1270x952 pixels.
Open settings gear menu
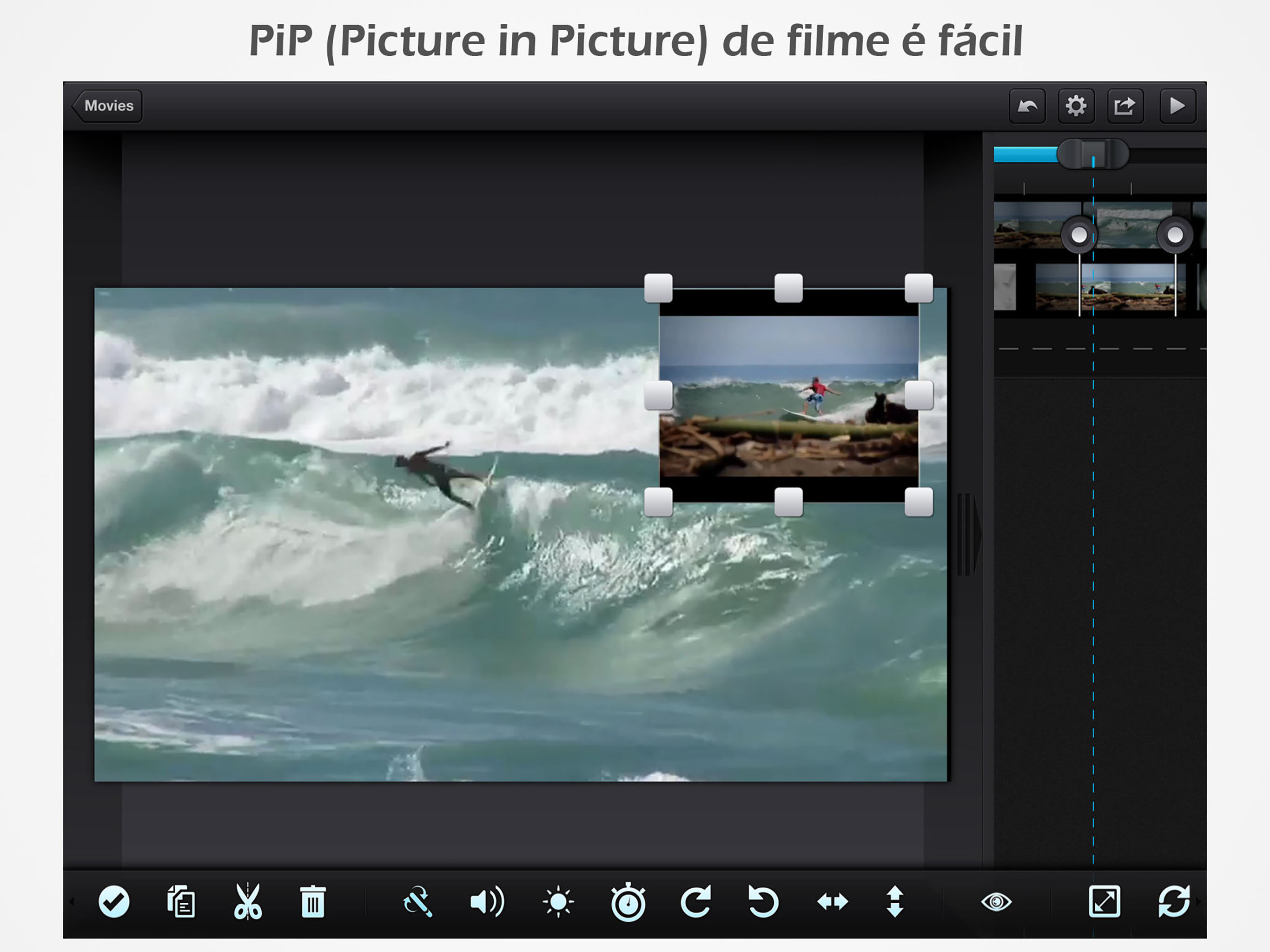tap(1076, 106)
